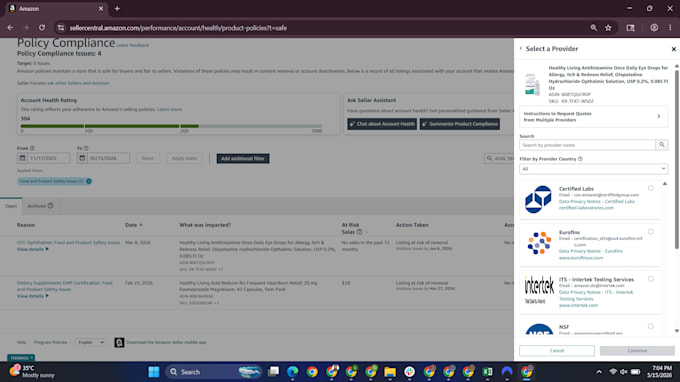Viewport: 680px width, 382px height.
Task: Click Cancel in provider panel
Action: (x=557, y=351)
